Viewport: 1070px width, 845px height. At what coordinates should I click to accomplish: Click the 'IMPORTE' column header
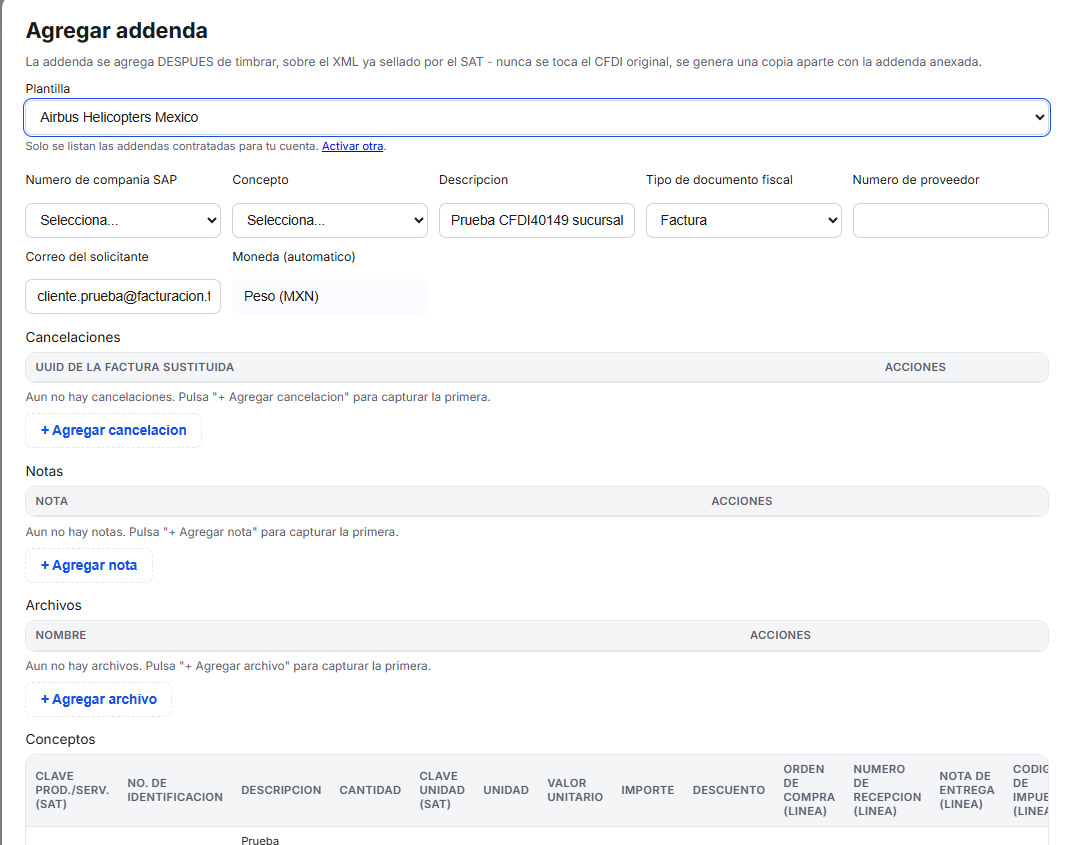click(x=648, y=790)
